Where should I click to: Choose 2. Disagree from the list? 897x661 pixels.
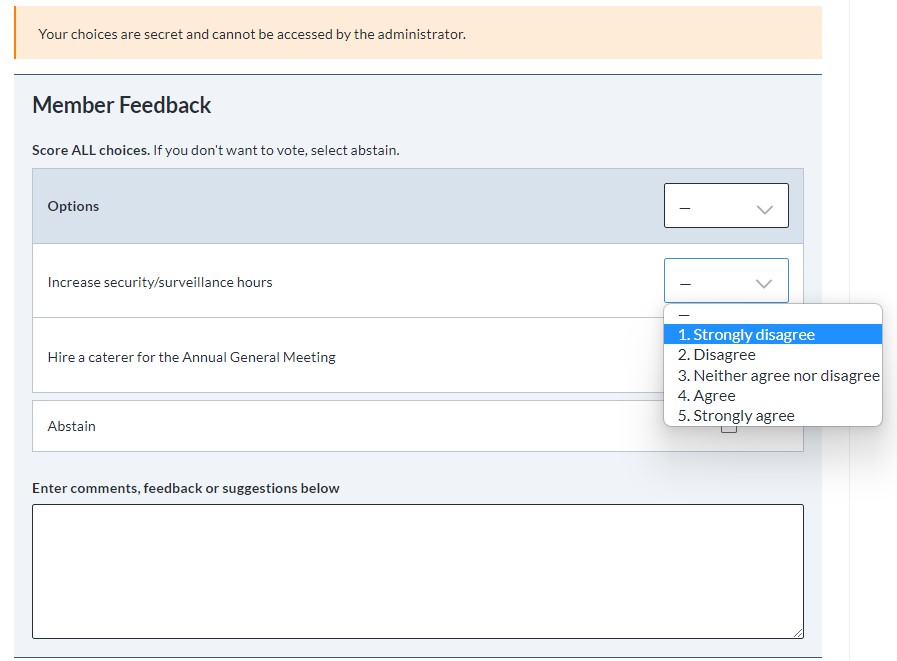772,355
